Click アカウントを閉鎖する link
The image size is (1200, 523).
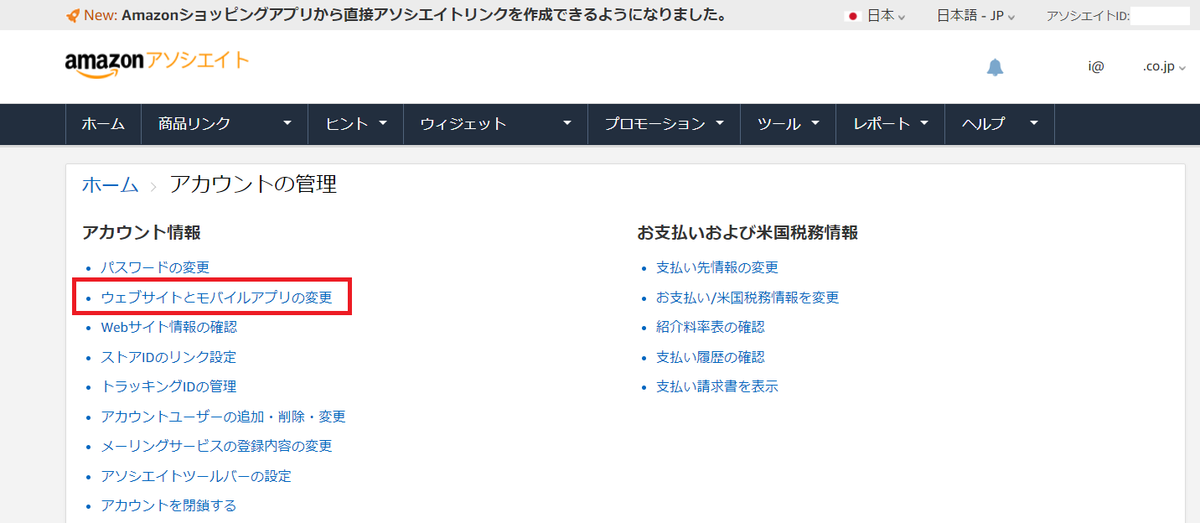coord(169,505)
